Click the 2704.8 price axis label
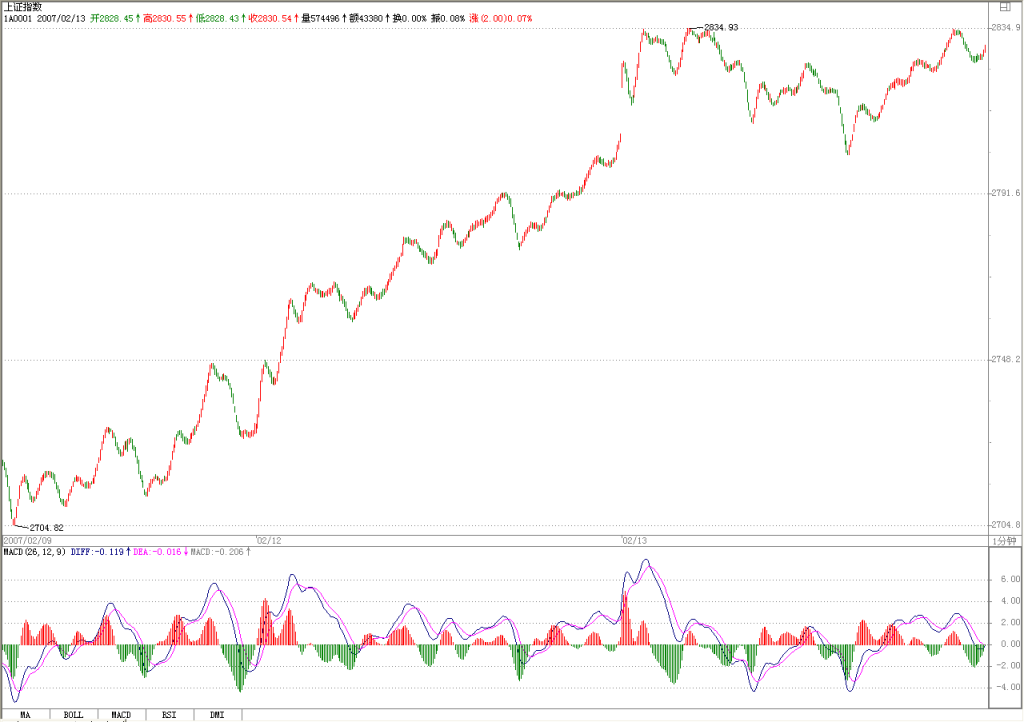Image resolution: width=1024 pixels, height=722 pixels. tap(1005, 525)
